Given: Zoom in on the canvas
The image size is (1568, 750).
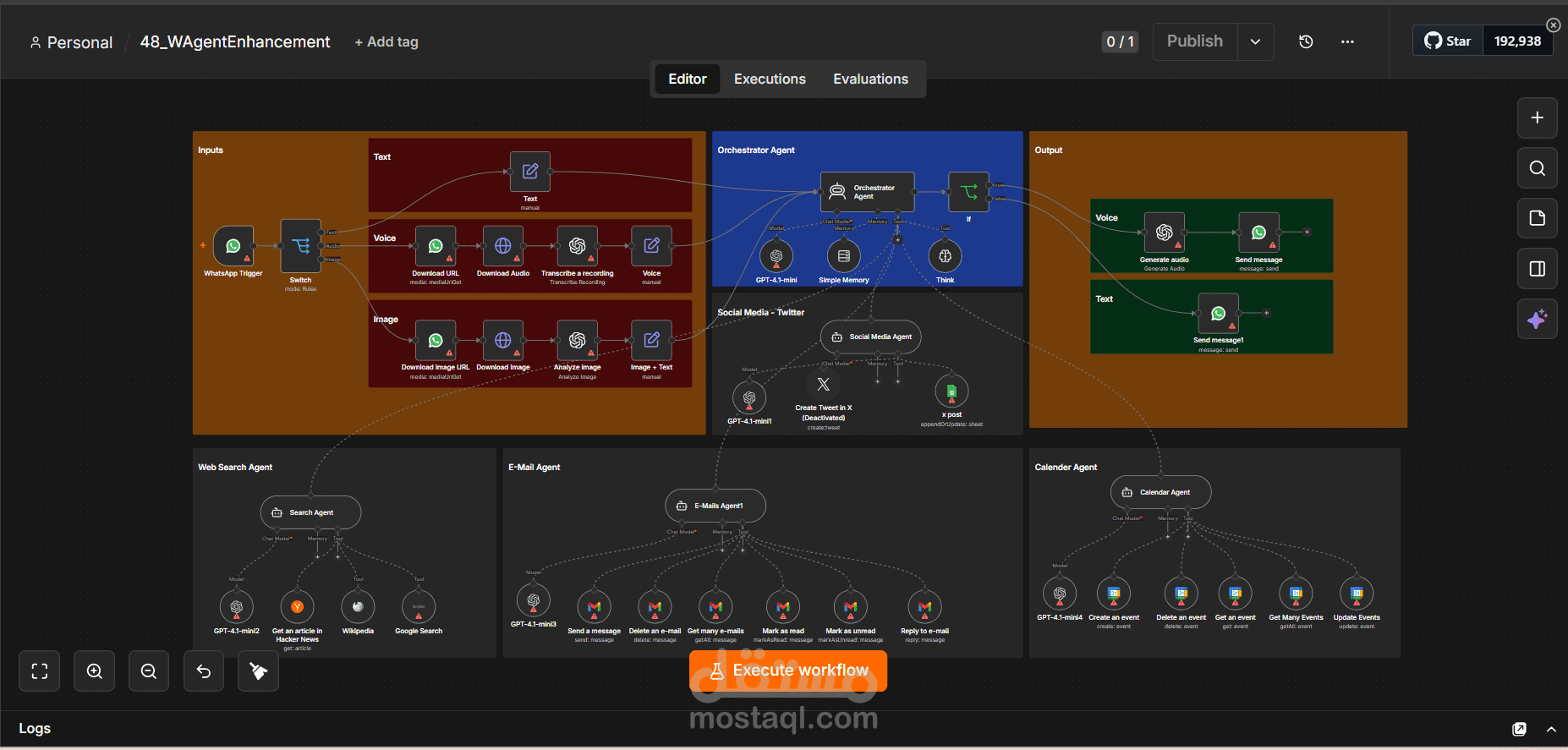Looking at the screenshot, I should (95, 671).
